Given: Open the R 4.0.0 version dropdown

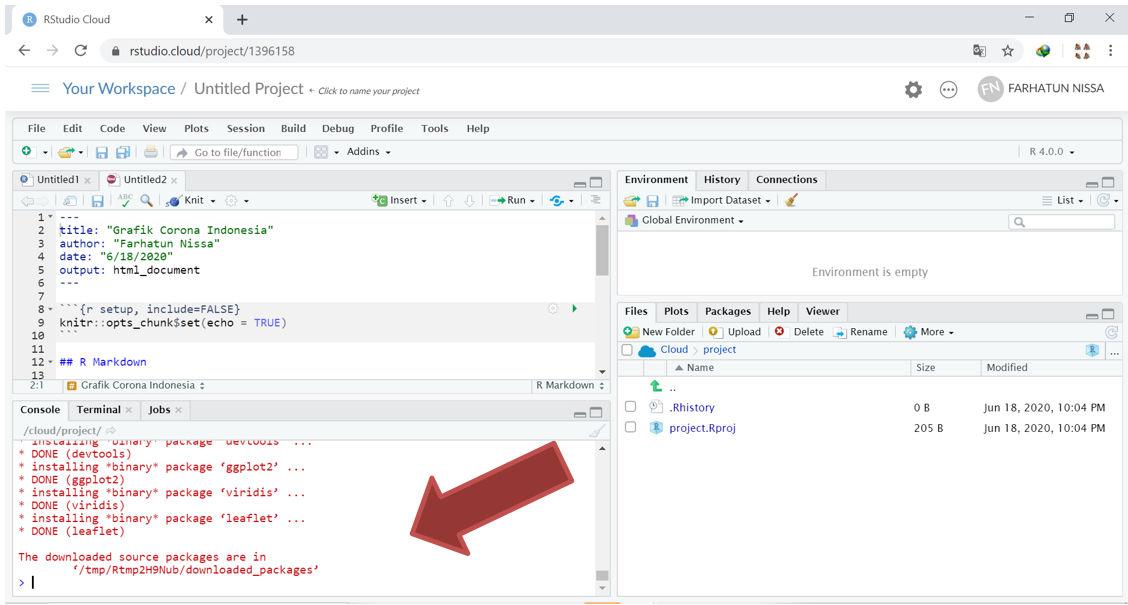Looking at the screenshot, I should tap(1051, 152).
